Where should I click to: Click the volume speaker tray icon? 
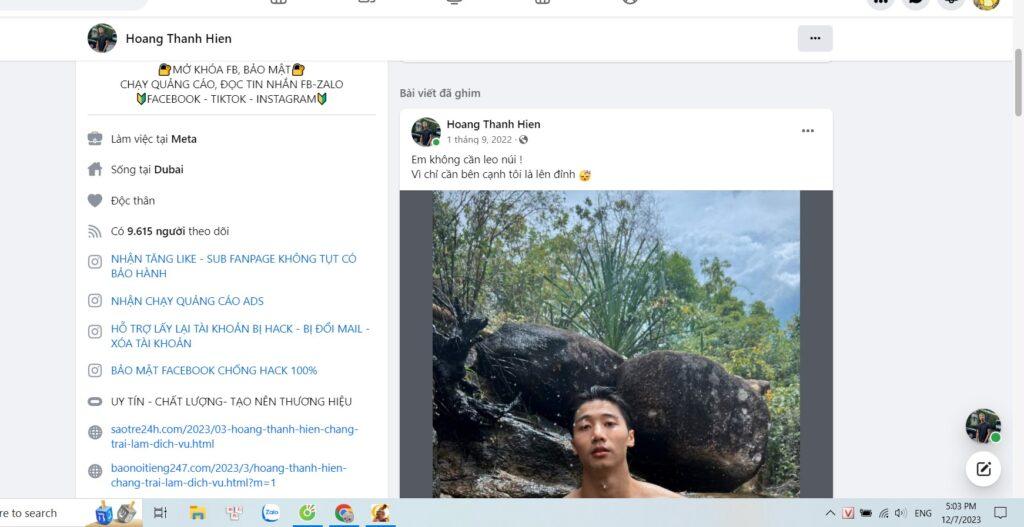coord(901,513)
